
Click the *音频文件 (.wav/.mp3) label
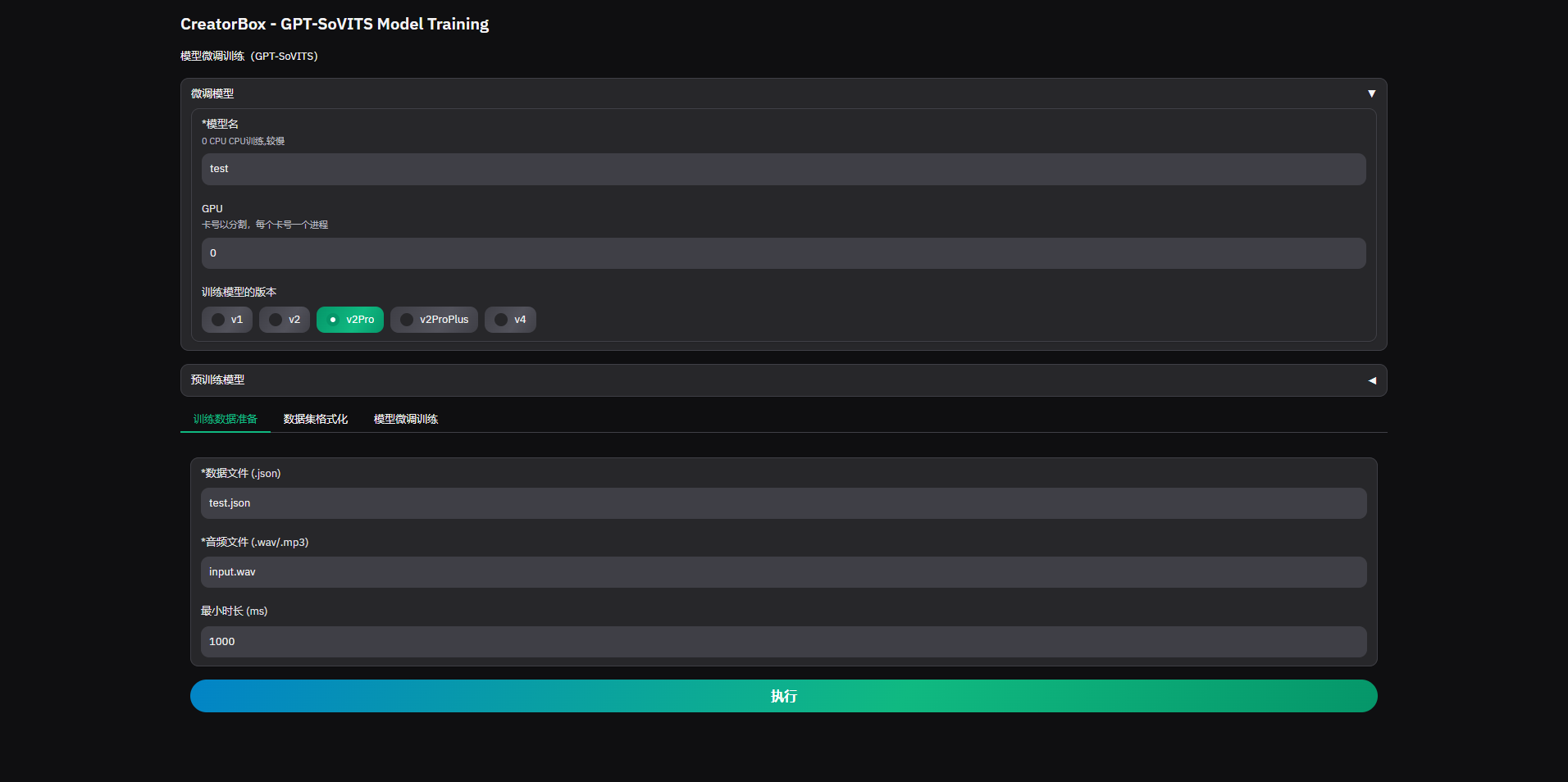[255, 542]
